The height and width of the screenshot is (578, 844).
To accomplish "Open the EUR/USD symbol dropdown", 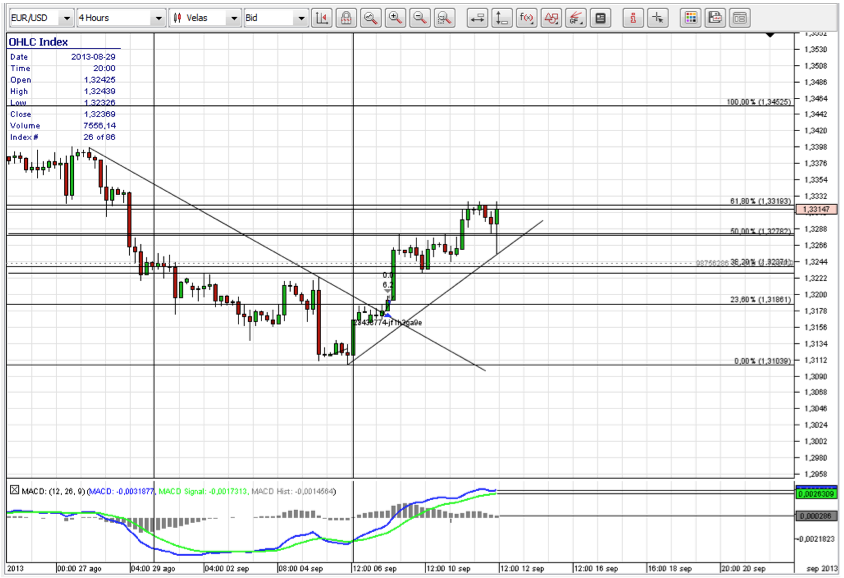I will pyautogui.click(x=60, y=16).
